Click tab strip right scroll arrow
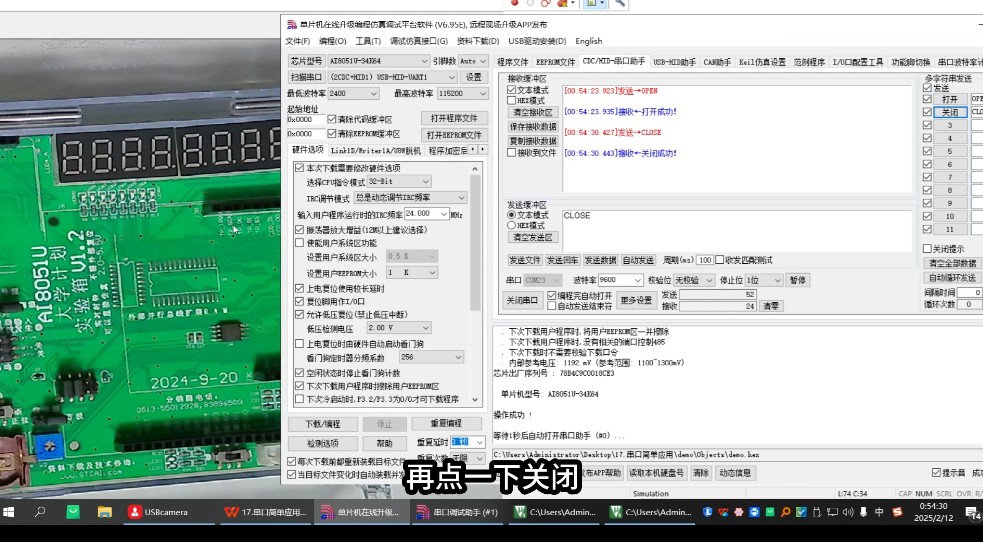983x542 pixels. pyautogui.click(x=482, y=150)
